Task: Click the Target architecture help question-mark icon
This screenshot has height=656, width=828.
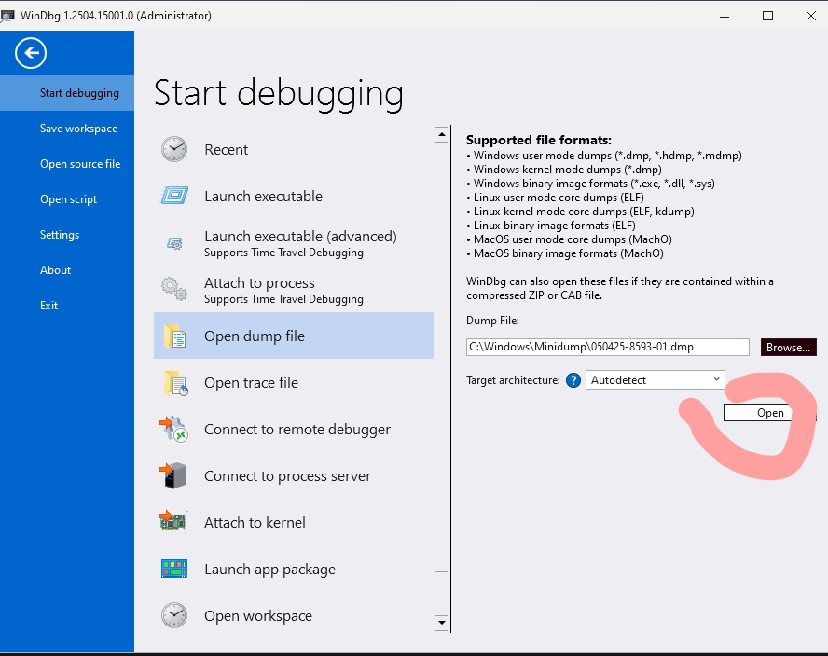Action: pos(573,380)
